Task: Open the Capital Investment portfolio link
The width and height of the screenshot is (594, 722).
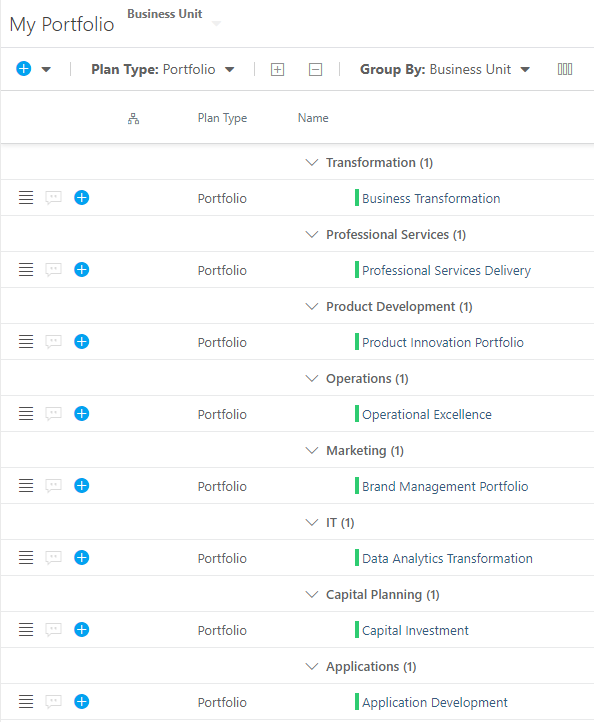Action: [x=415, y=630]
